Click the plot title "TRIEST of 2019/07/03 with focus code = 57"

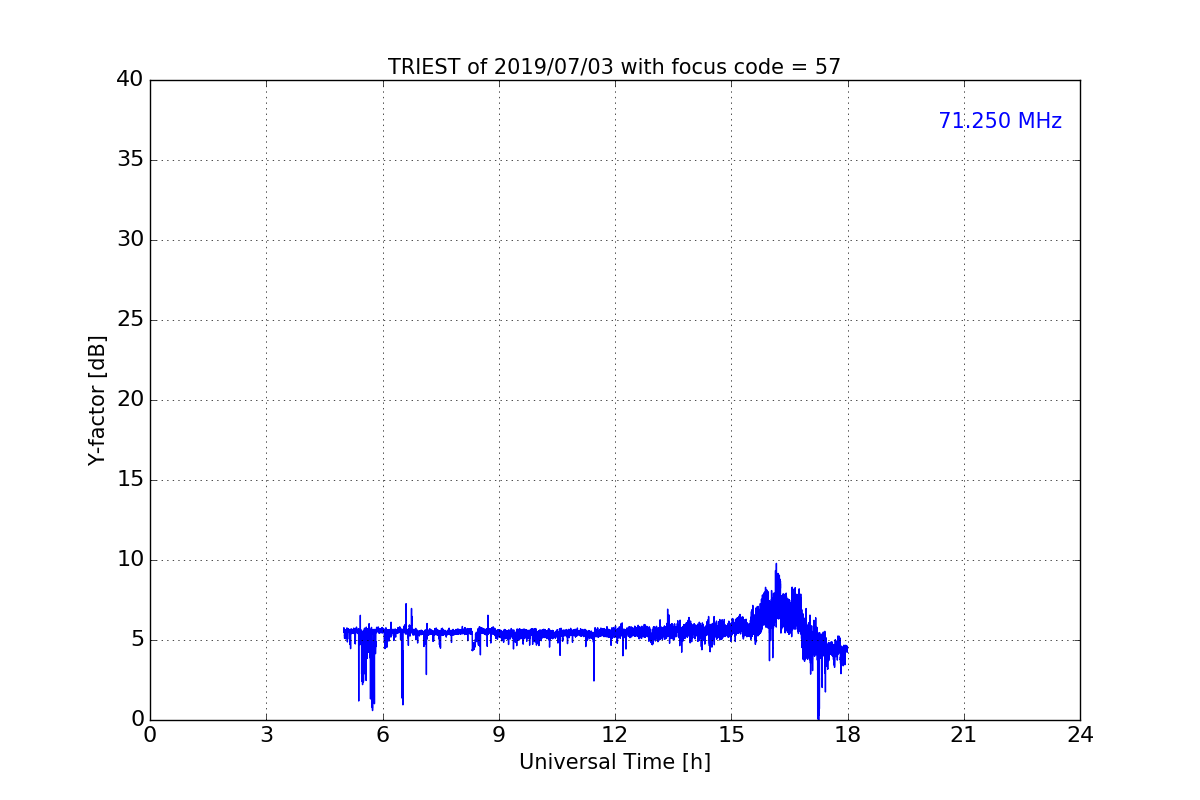(614, 67)
